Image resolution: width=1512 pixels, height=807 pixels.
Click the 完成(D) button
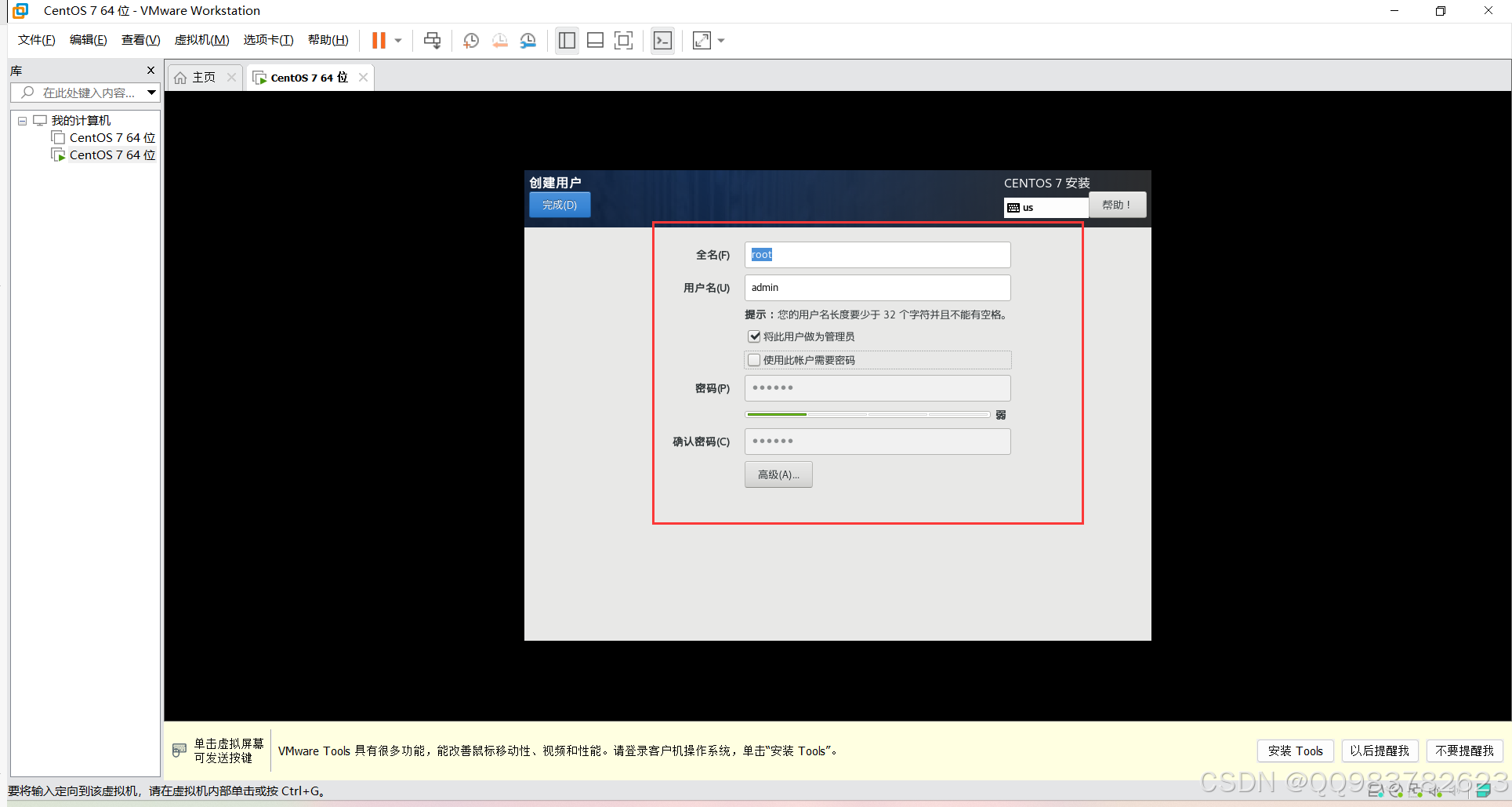coord(560,205)
